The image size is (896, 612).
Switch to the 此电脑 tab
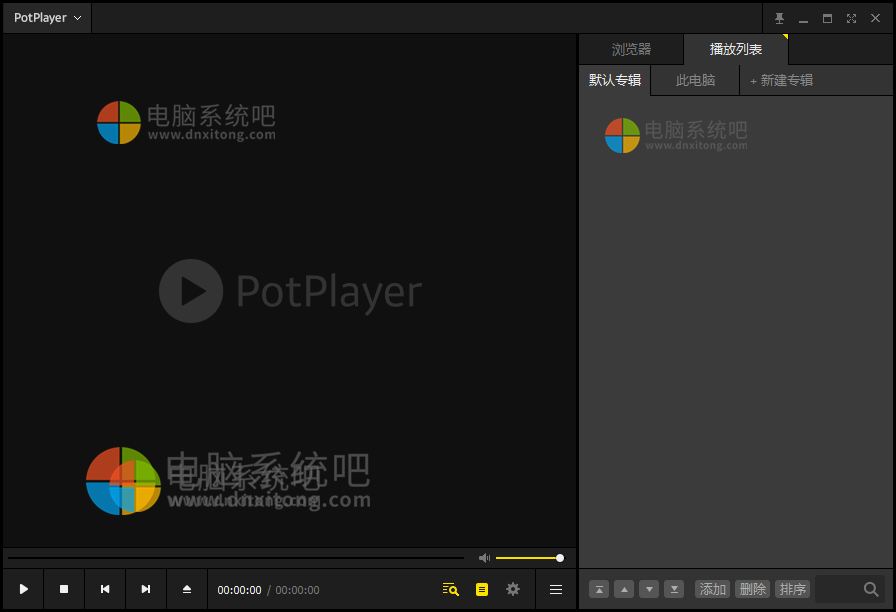(x=695, y=80)
